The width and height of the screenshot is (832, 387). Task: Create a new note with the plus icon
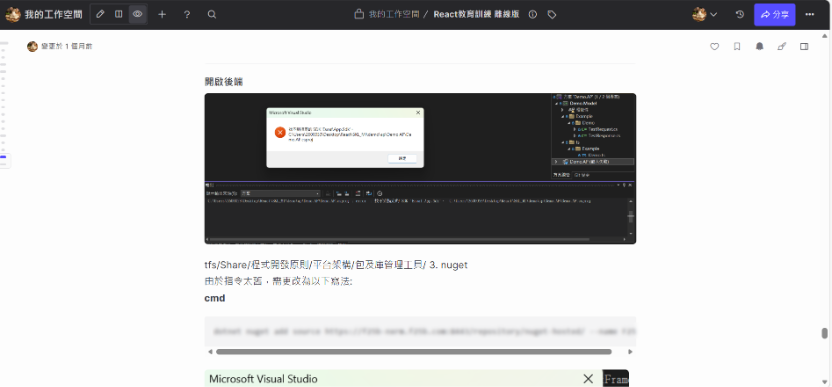[162, 14]
